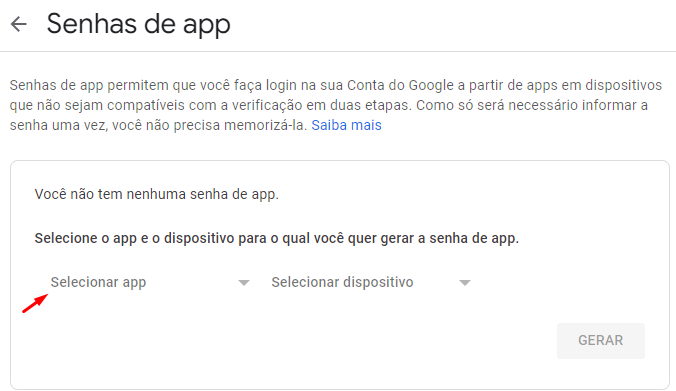The image size is (676, 391).
Task: Click 'senha uma vez, você não precisa memorizá-la' text
Action: 159,125
